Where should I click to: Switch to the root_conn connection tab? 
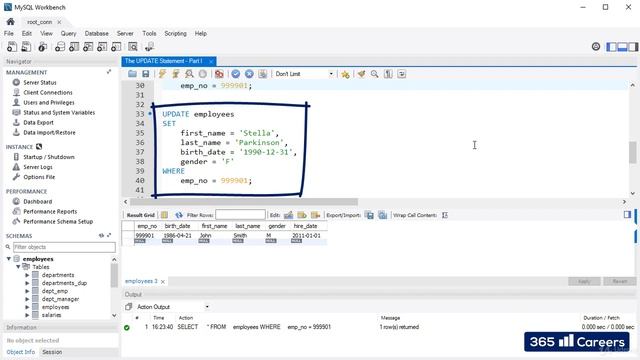point(40,22)
